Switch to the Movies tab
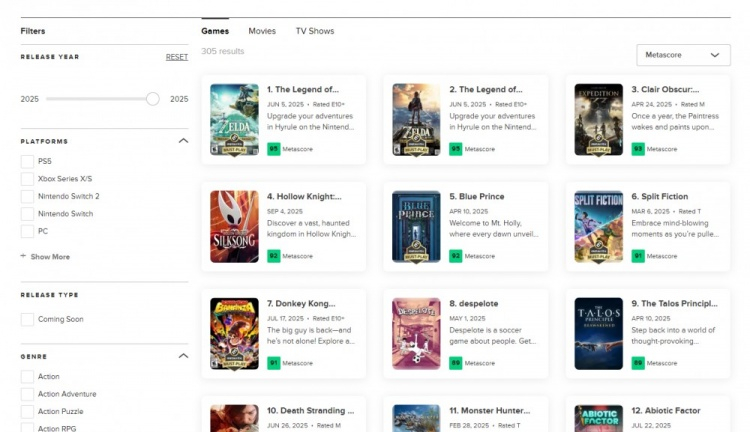 coord(262,31)
